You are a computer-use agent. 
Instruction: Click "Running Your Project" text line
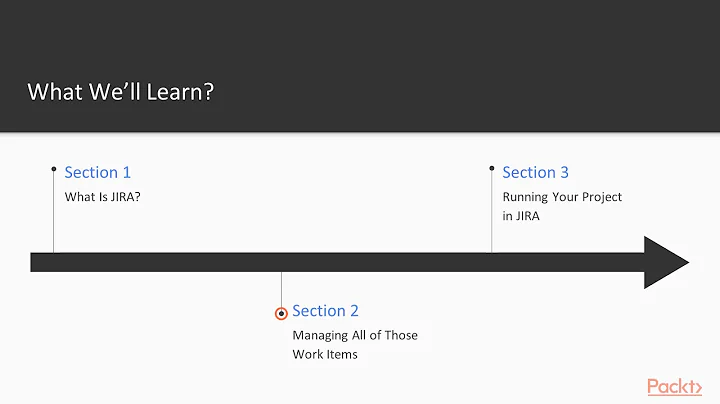pos(562,197)
